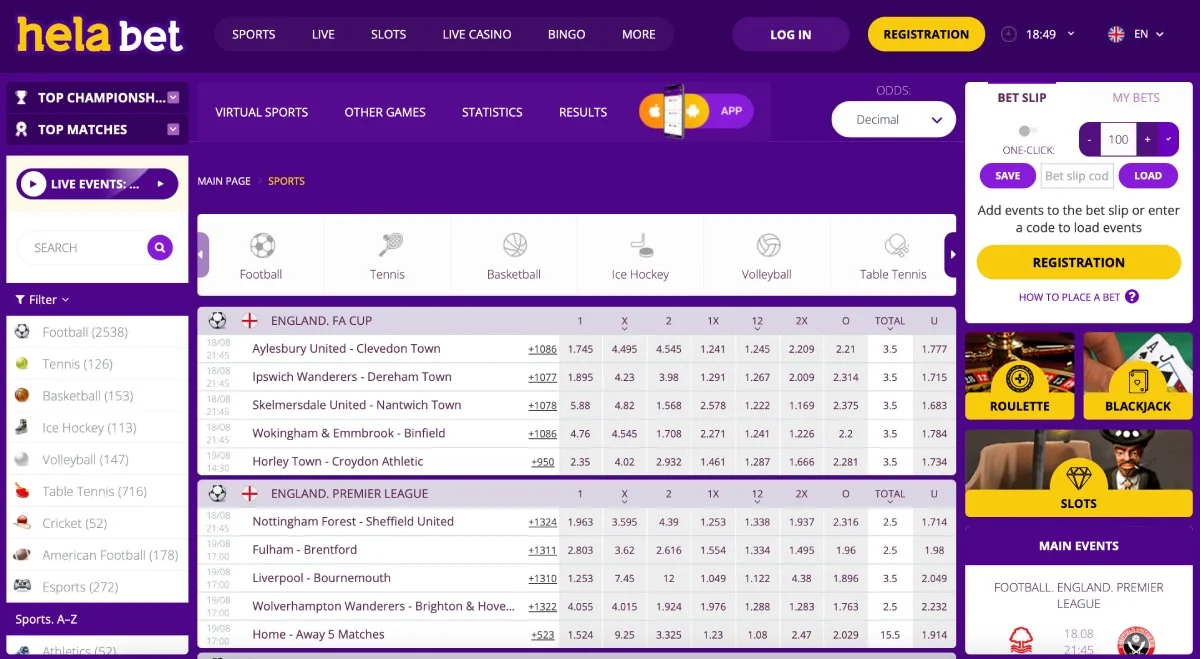This screenshot has width=1200, height=659.
Task: Go to Main Page breadcrumb
Action: [224, 181]
